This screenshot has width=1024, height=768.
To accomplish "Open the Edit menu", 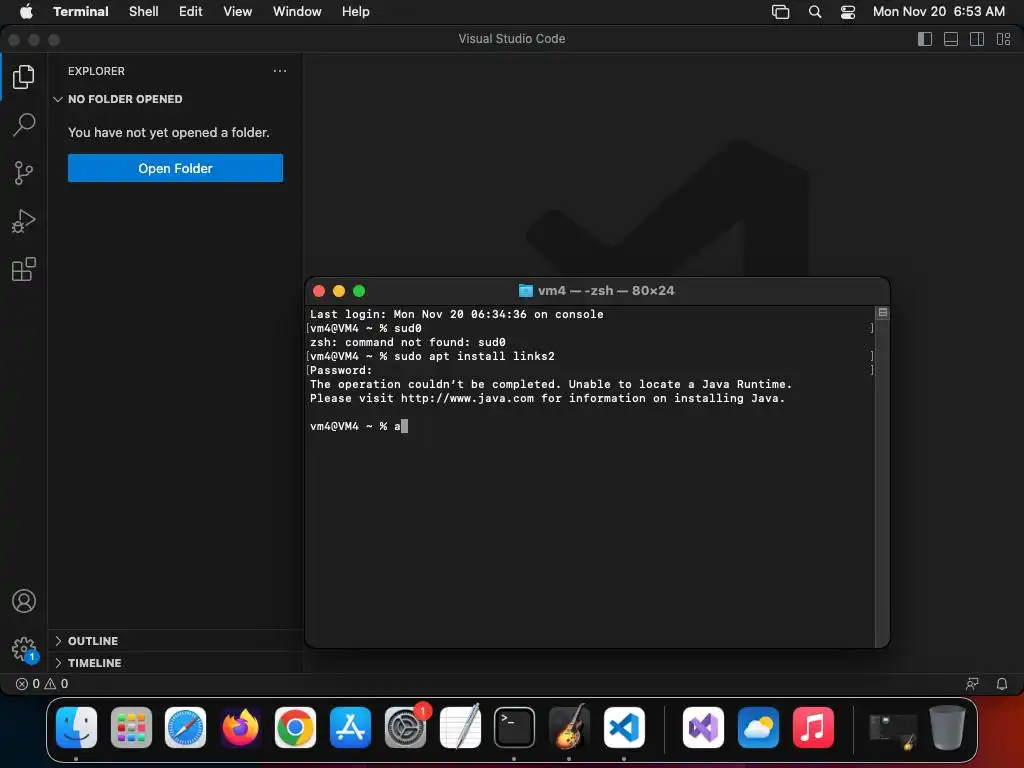I will click(191, 11).
